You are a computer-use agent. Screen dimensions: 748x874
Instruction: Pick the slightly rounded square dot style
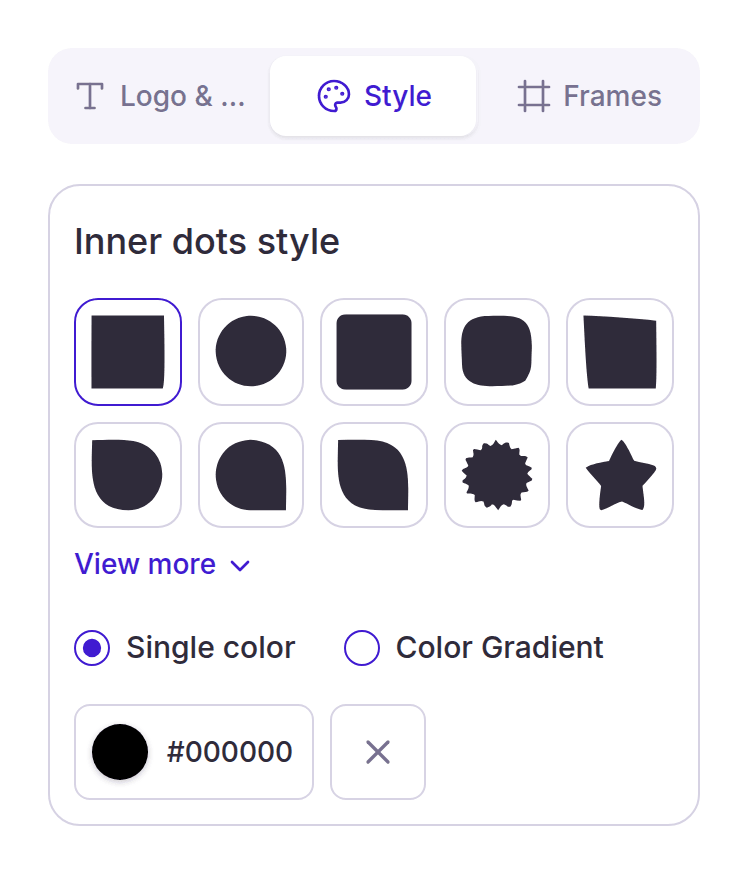[x=374, y=352]
